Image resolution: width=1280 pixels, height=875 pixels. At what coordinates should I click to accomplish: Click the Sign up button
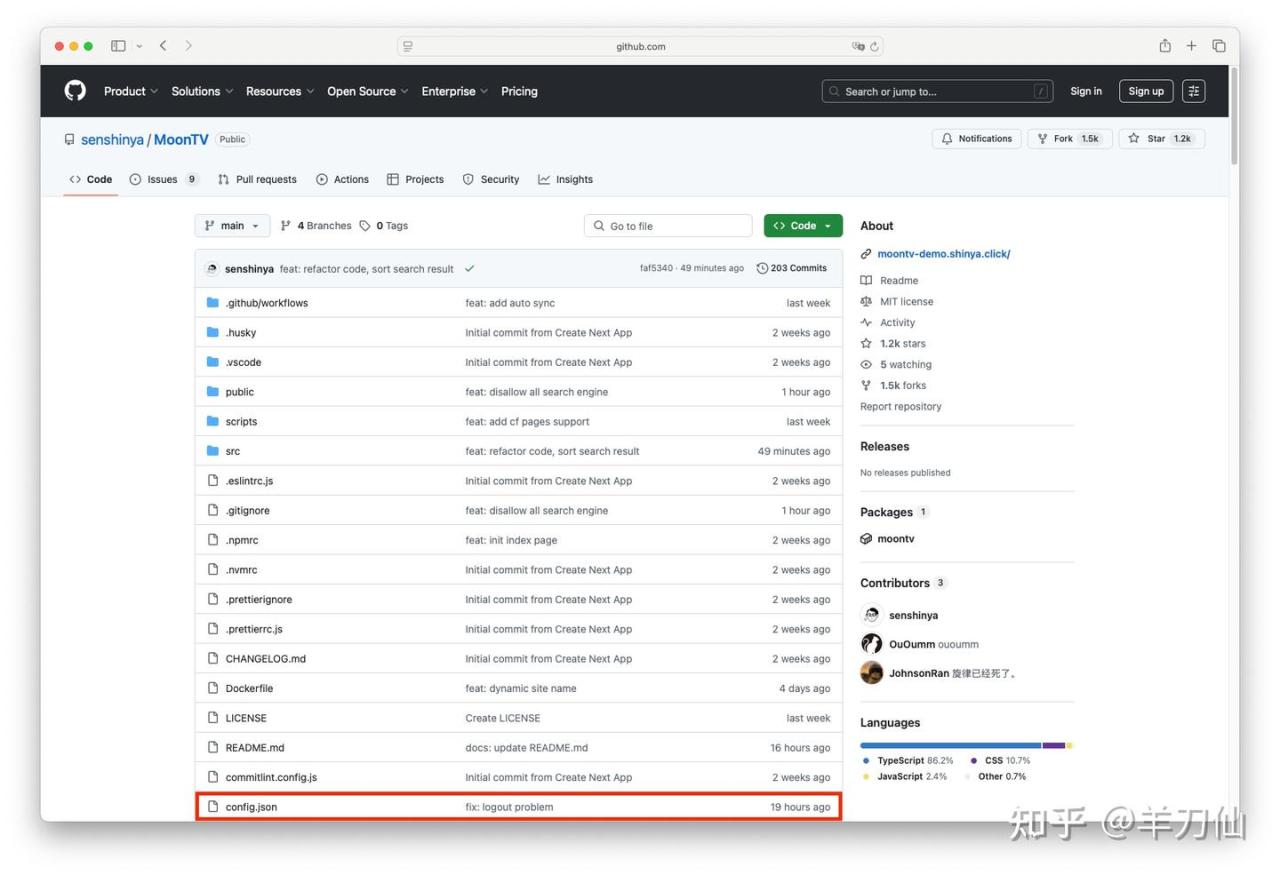pos(1146,91)
